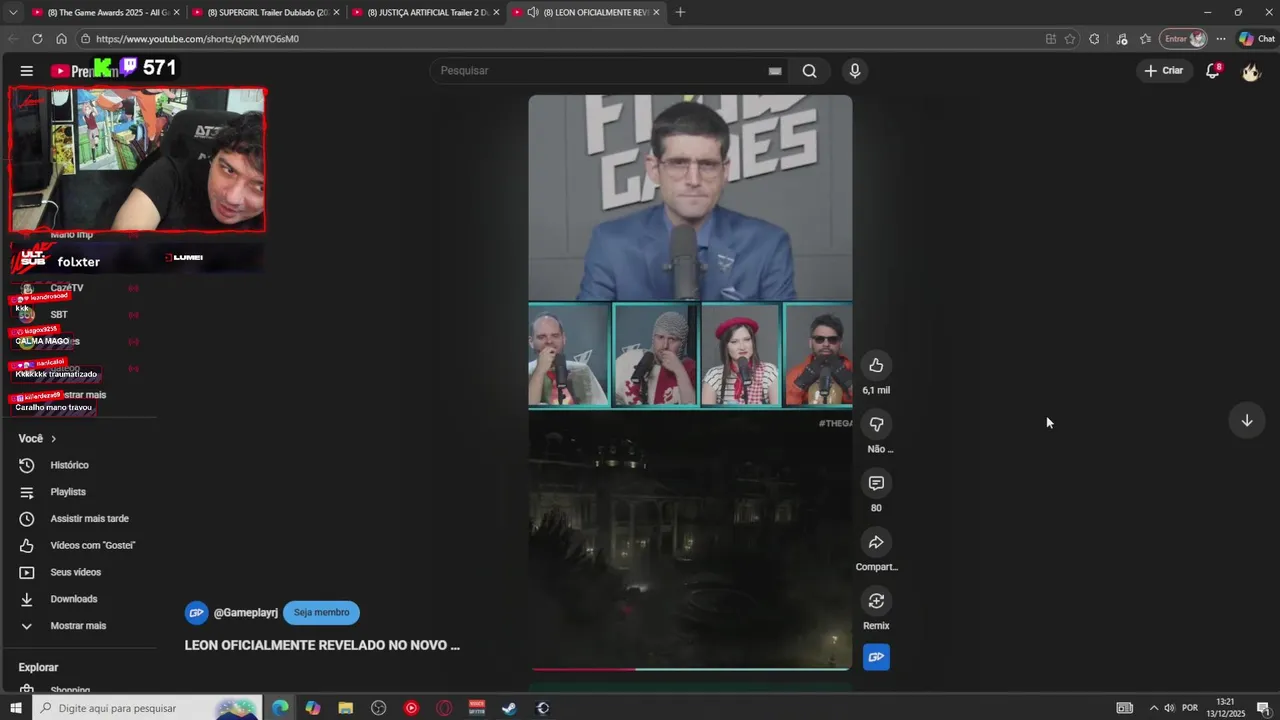The image size is (1280, 720).
Task: Click the Criar button
Action: [x=1164, y=71]
